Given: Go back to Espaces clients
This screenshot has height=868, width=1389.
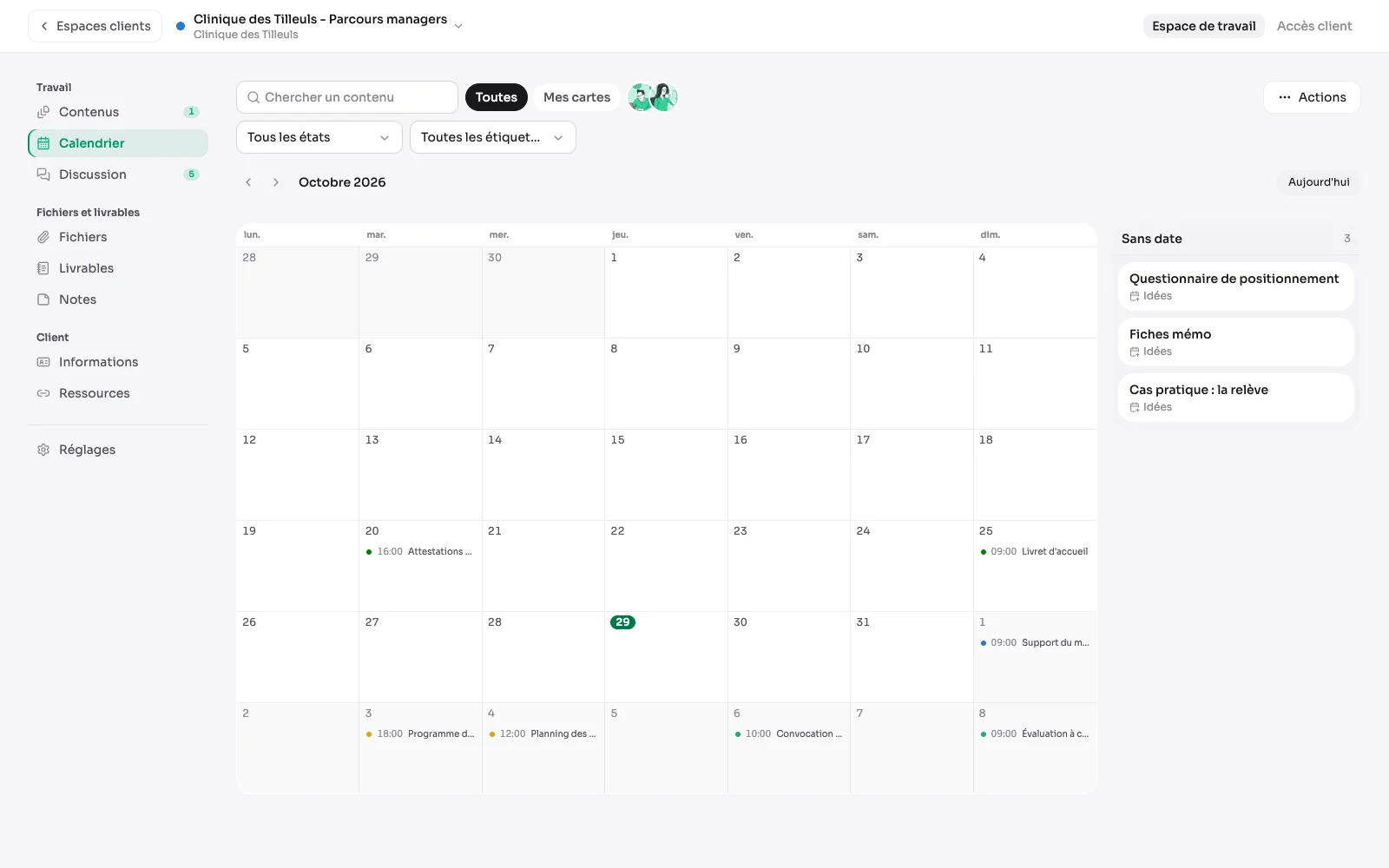Looking at the screenshot, I should click(x=95, y=26).
